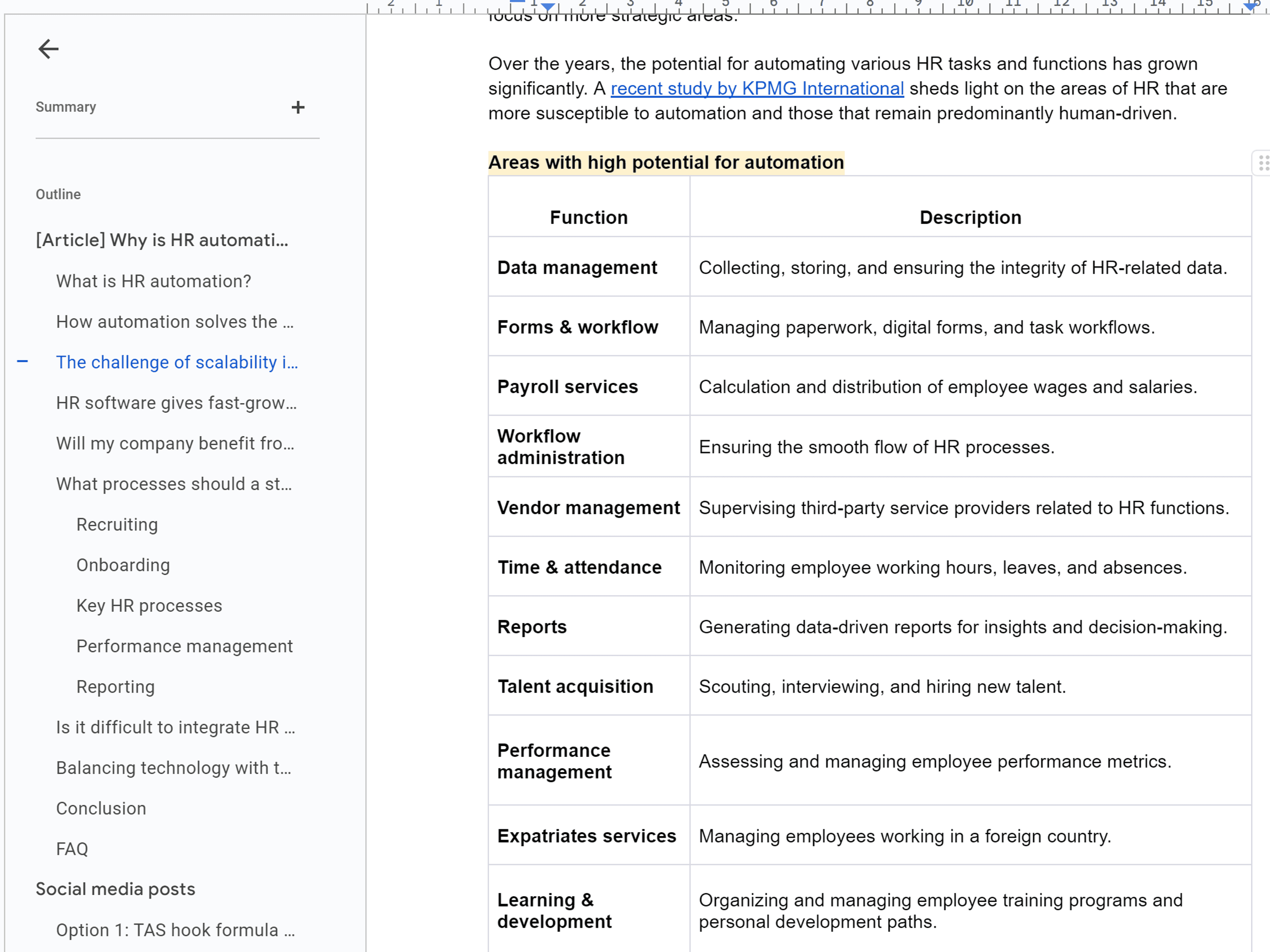Open 'How automation solves the…' outline entry
The width and height of the screenshot is (1270, 952).
pos(175,322)
